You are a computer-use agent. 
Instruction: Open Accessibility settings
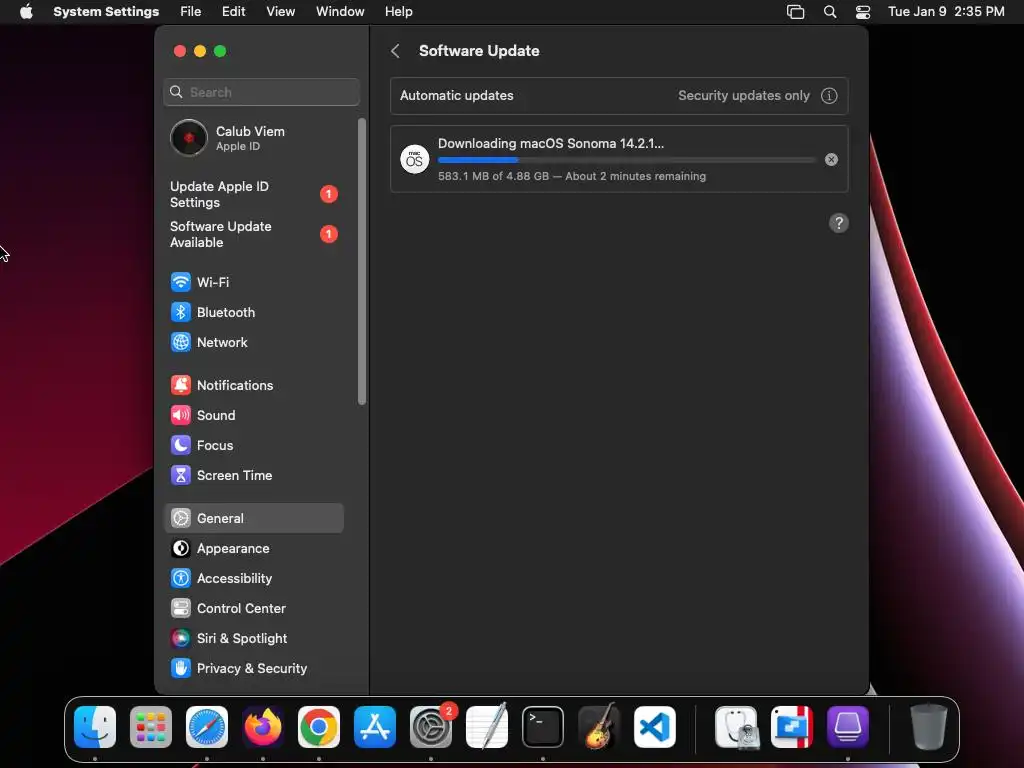point(253,579)
